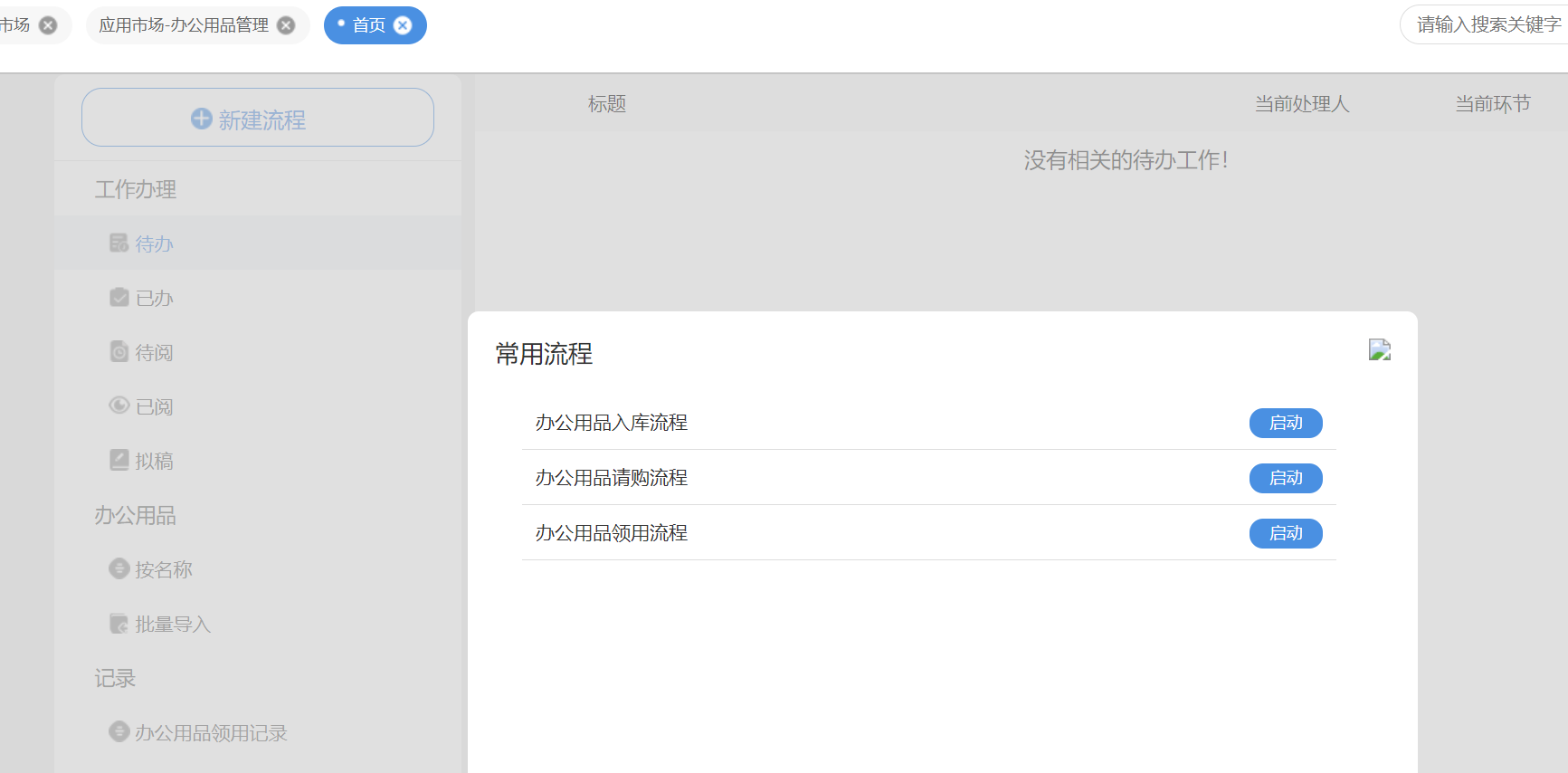Click the 办公用品 section header

click(136, 515)
